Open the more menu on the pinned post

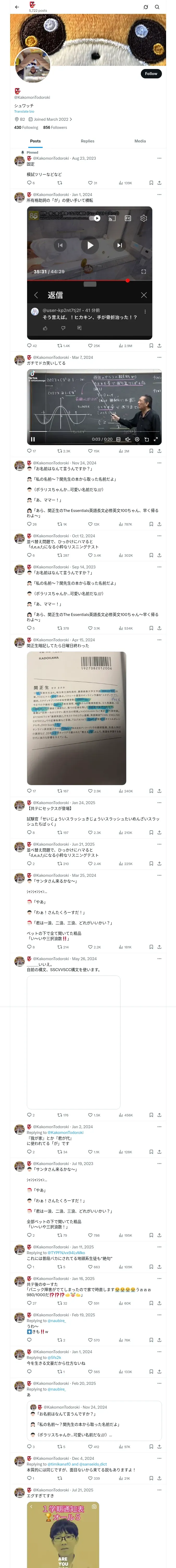159,158
